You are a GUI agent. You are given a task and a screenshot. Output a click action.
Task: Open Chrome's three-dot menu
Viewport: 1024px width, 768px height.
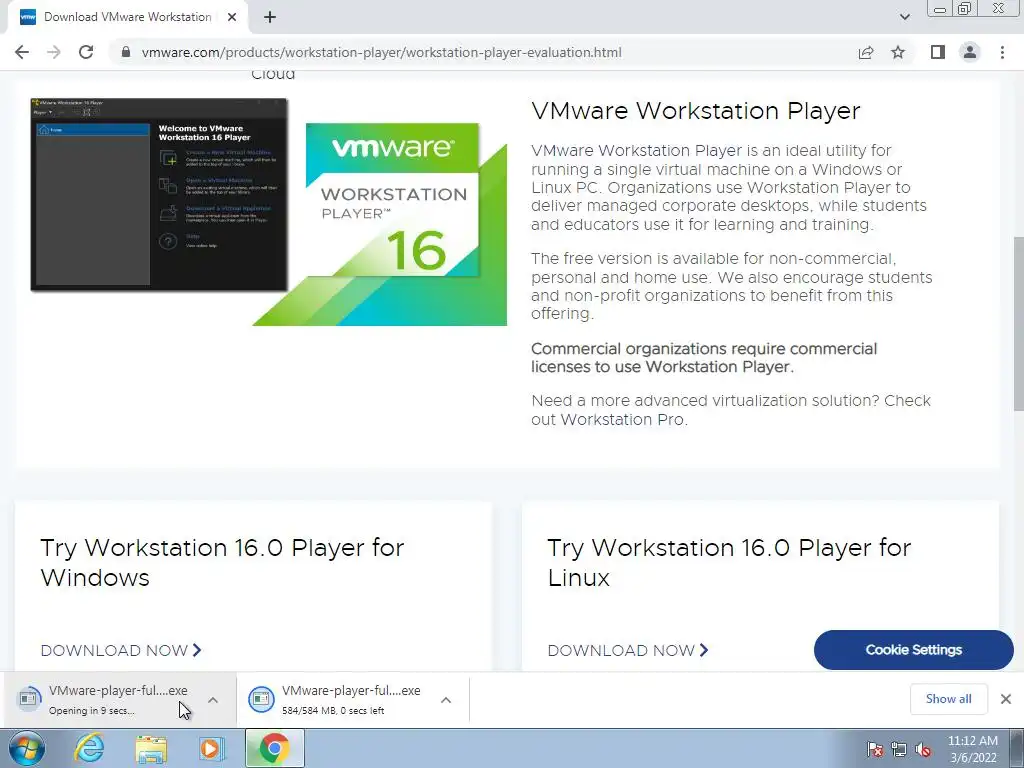point(1002,52)
